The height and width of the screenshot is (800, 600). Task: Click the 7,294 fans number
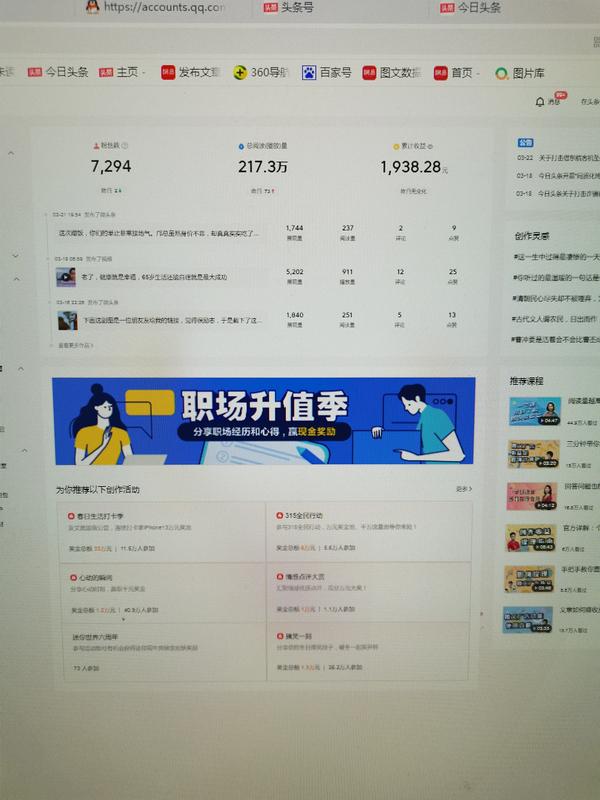pos(111,166)
